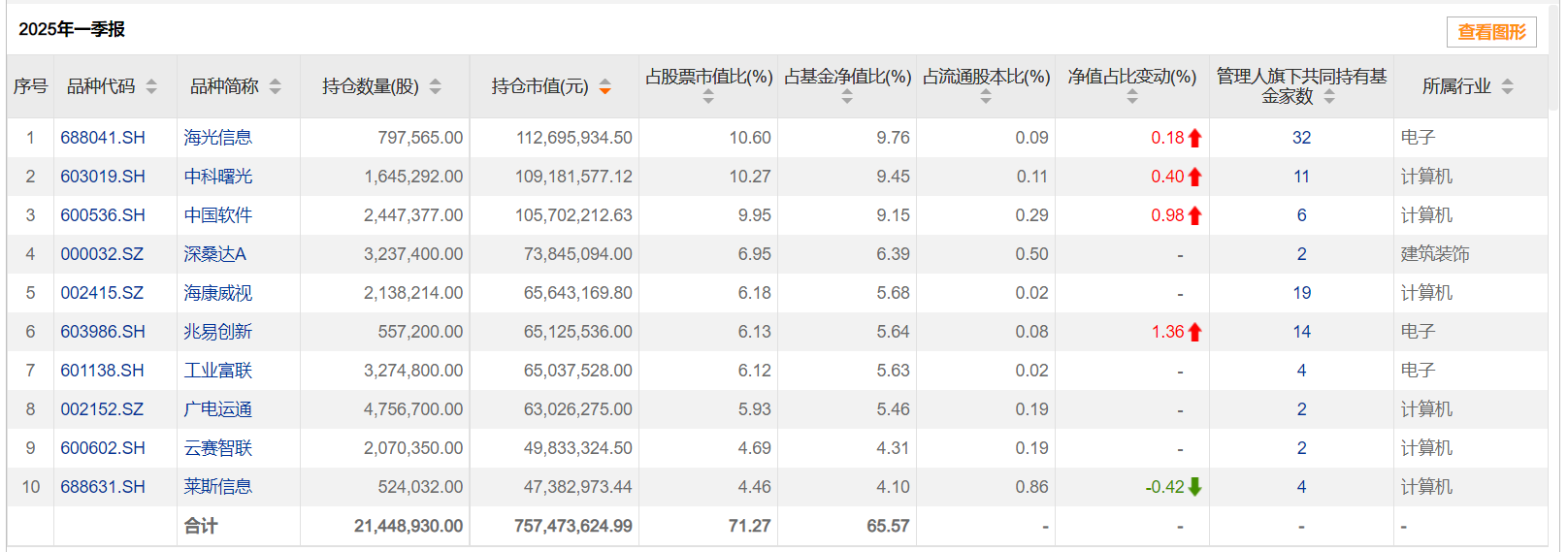Image resolution: width=1568 pixels, height=552 pixels.
Task: Sort by 管理人旗下共同持有基金家数 arrows
Action: [x=1329, y=97]
